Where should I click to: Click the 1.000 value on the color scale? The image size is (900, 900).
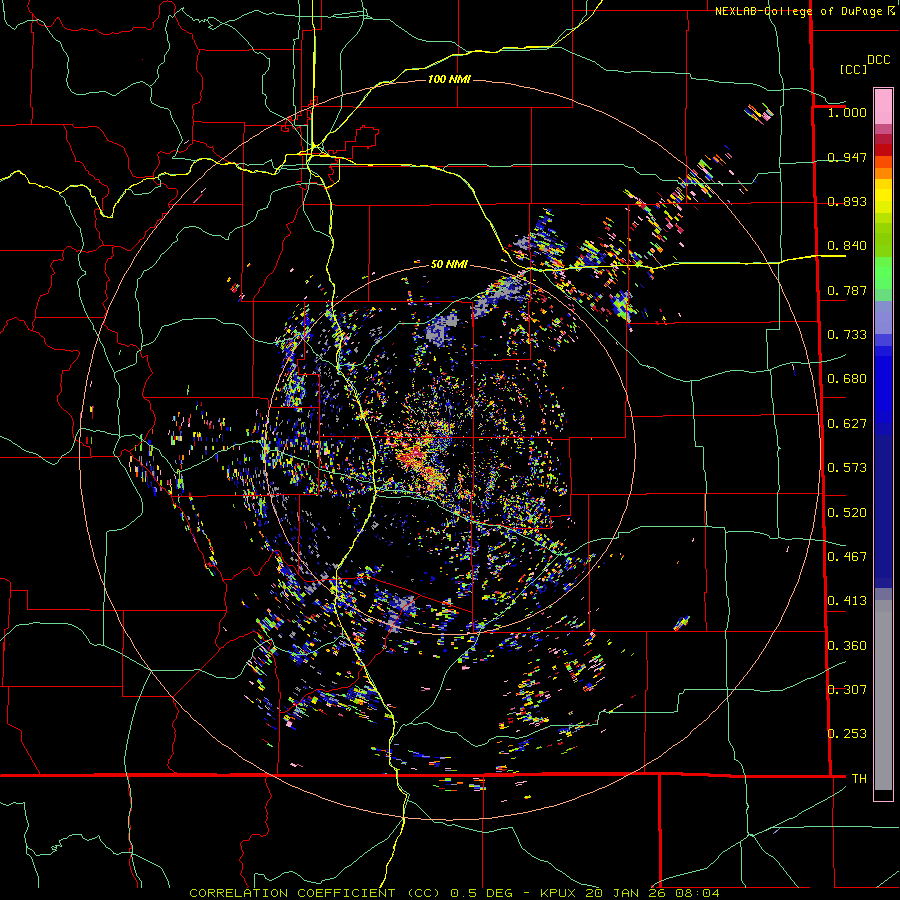847,112
